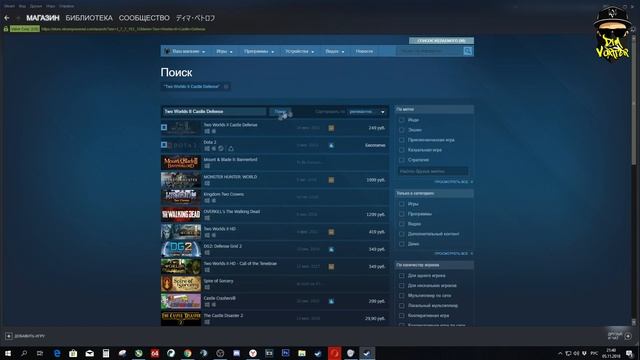
Task: Switch to the МАГАЗИН tab
Action: 43,18
